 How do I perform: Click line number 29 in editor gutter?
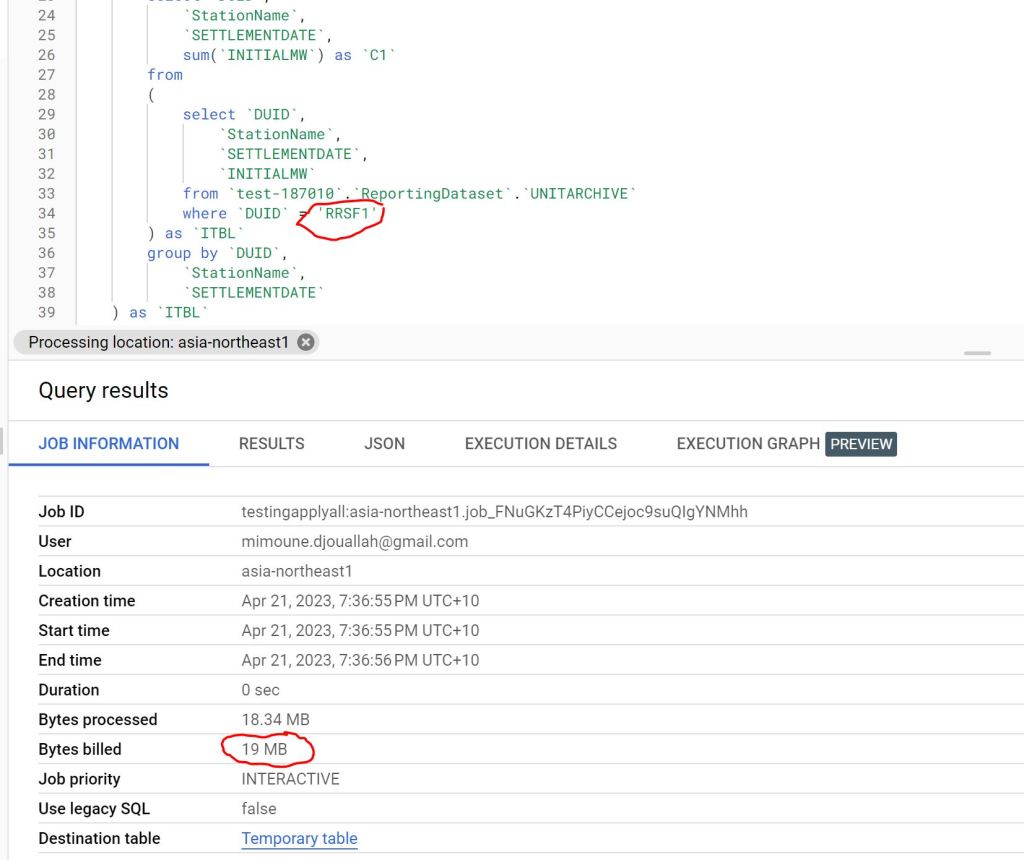[46, 114]
